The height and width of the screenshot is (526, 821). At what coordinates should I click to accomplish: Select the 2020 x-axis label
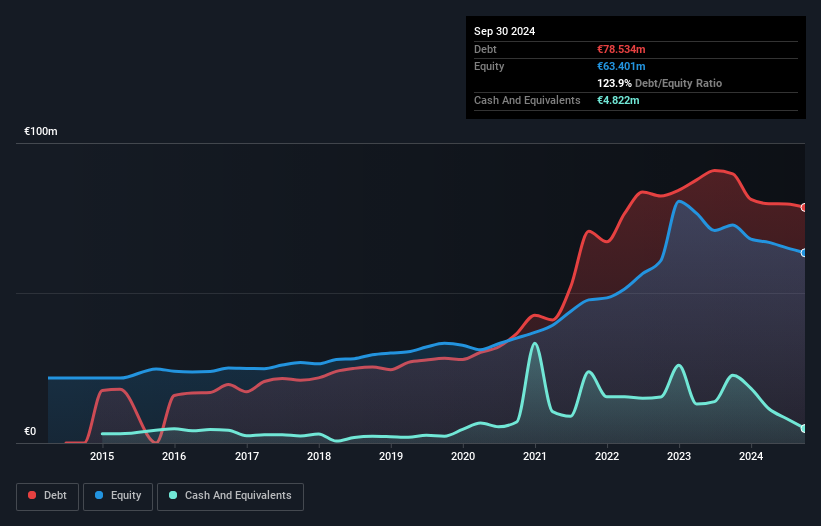pos(463,456)
